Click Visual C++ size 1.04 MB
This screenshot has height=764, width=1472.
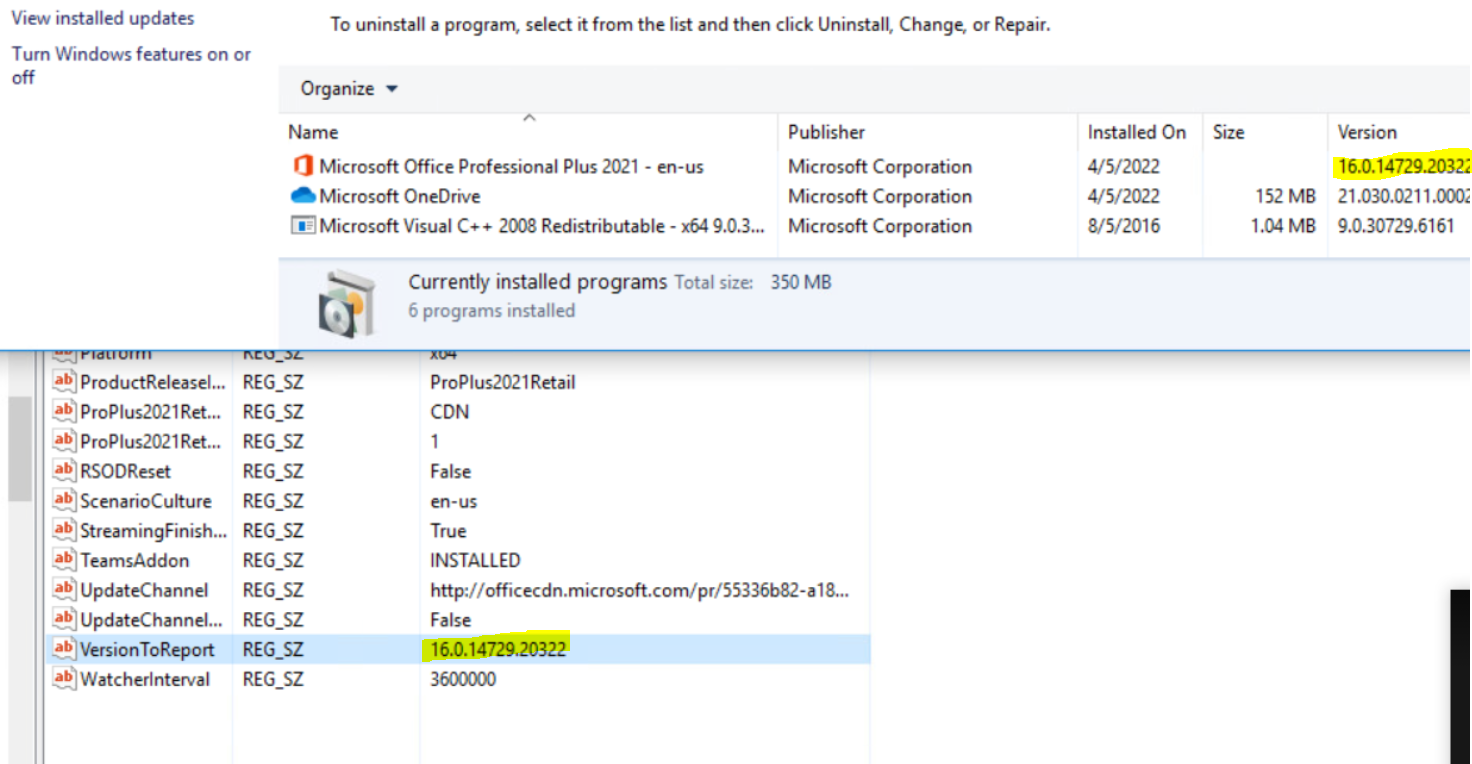pyautogui.click(x=1283, y=226)
